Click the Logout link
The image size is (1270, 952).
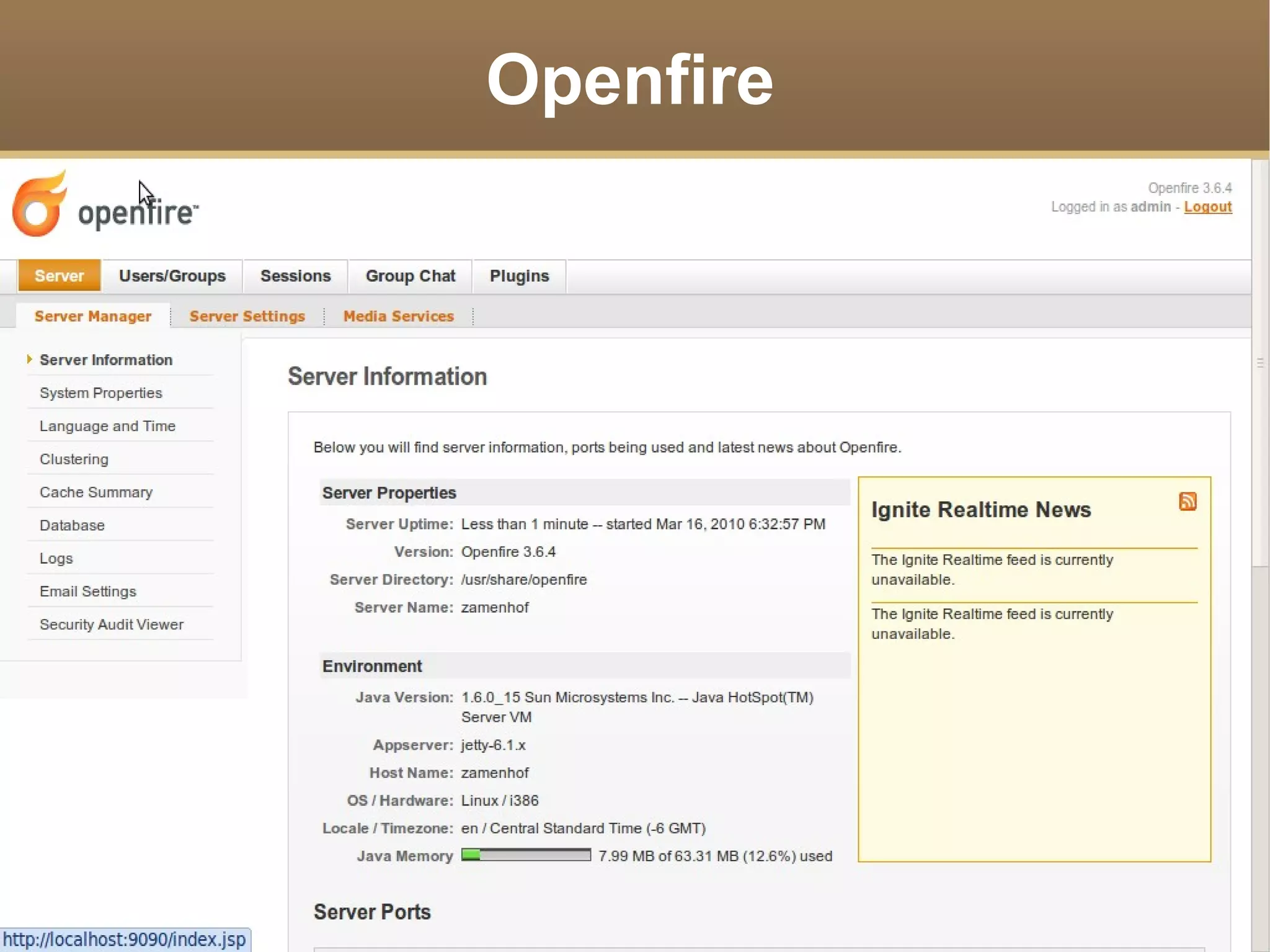[x=1207, y=207]
